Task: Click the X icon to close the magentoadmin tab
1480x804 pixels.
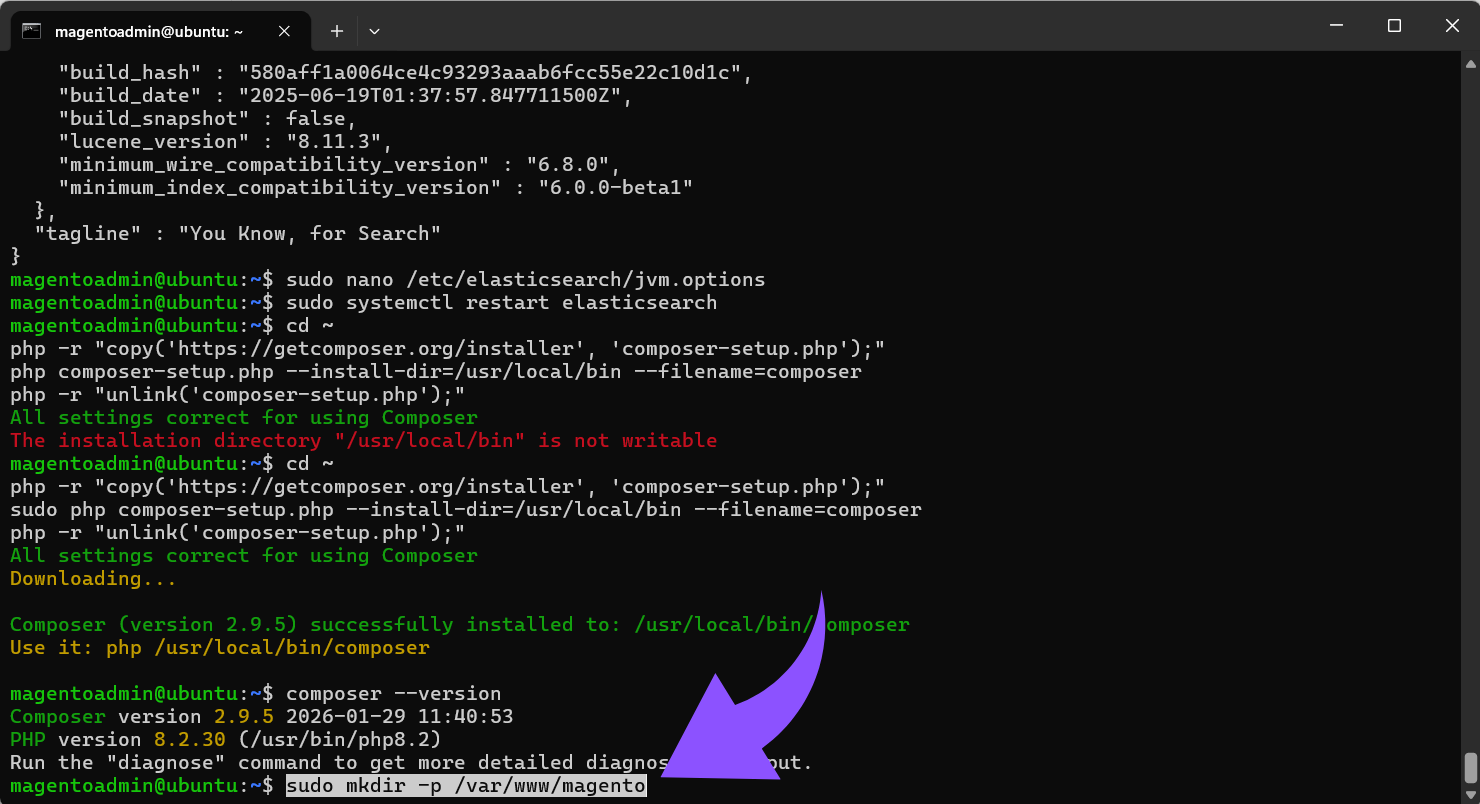Action: click(283, 31)
